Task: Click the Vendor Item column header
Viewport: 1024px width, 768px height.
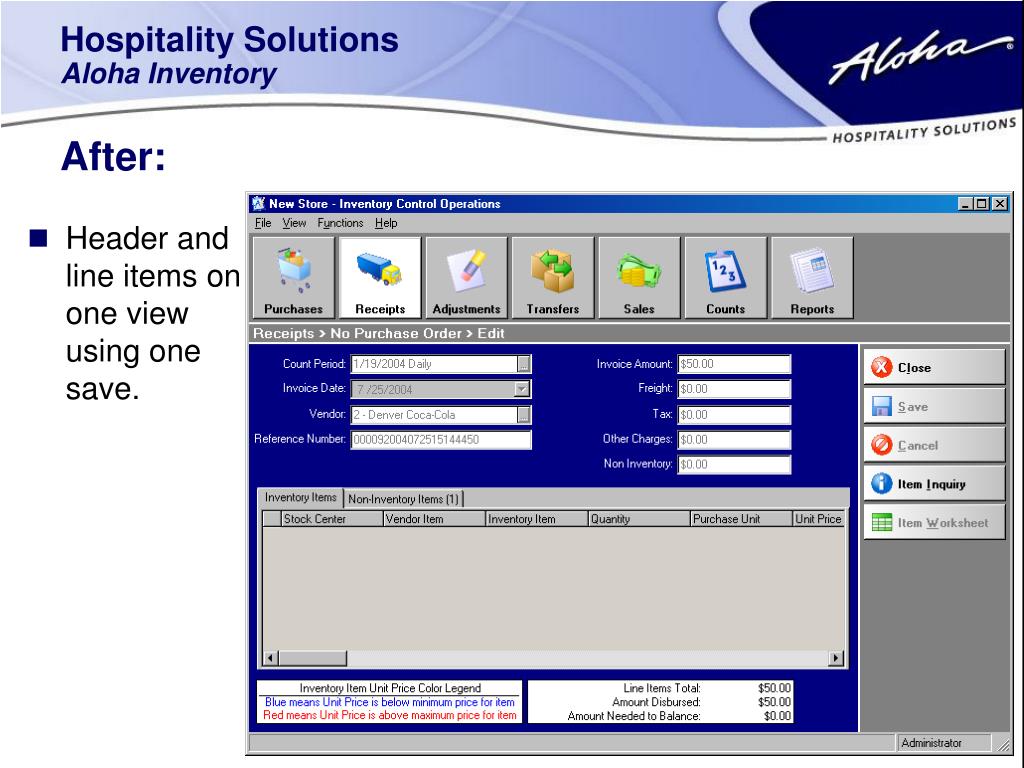Action: (434, 519)
